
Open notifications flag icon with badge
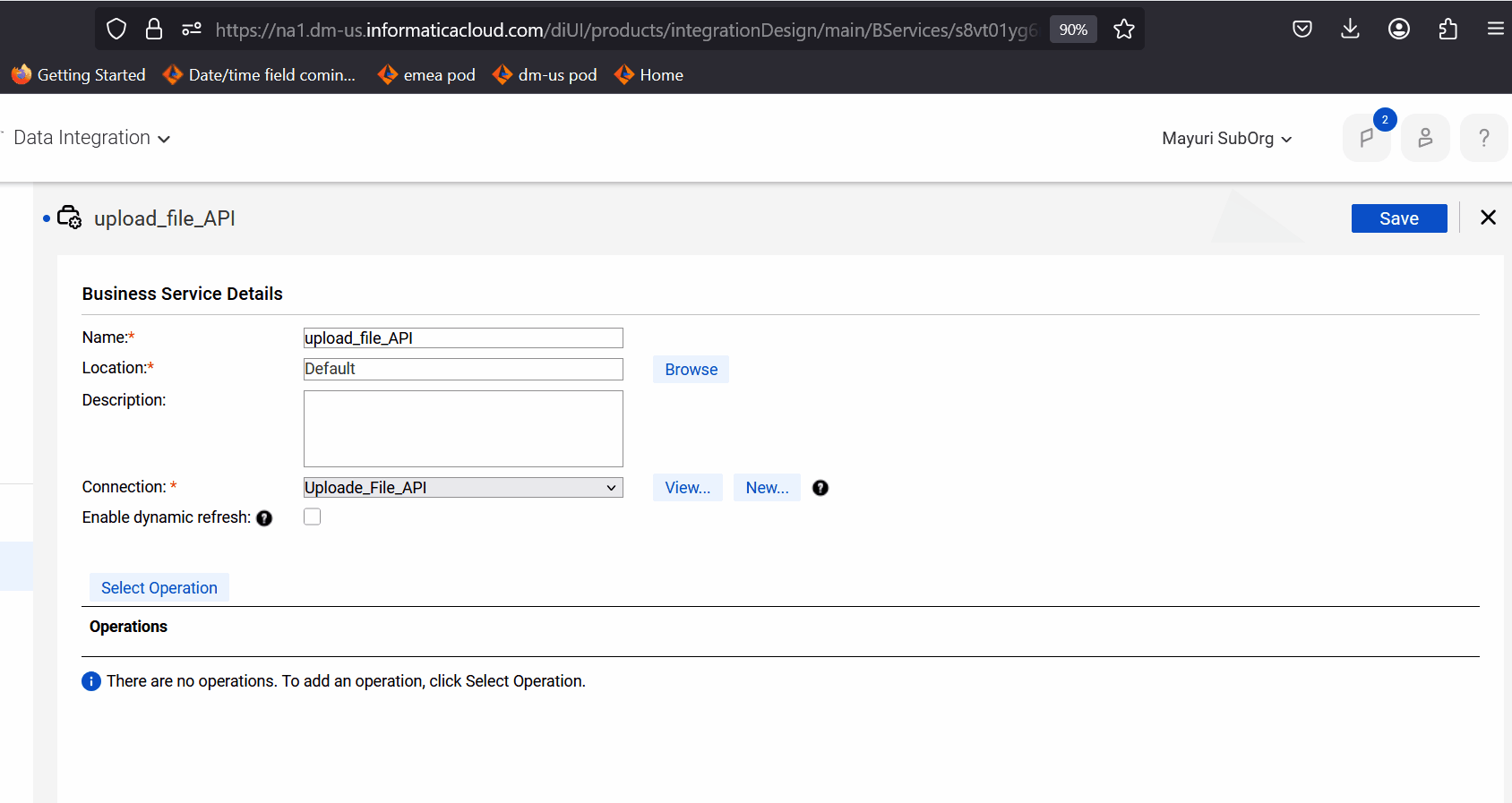click(x=1367, y=138)
